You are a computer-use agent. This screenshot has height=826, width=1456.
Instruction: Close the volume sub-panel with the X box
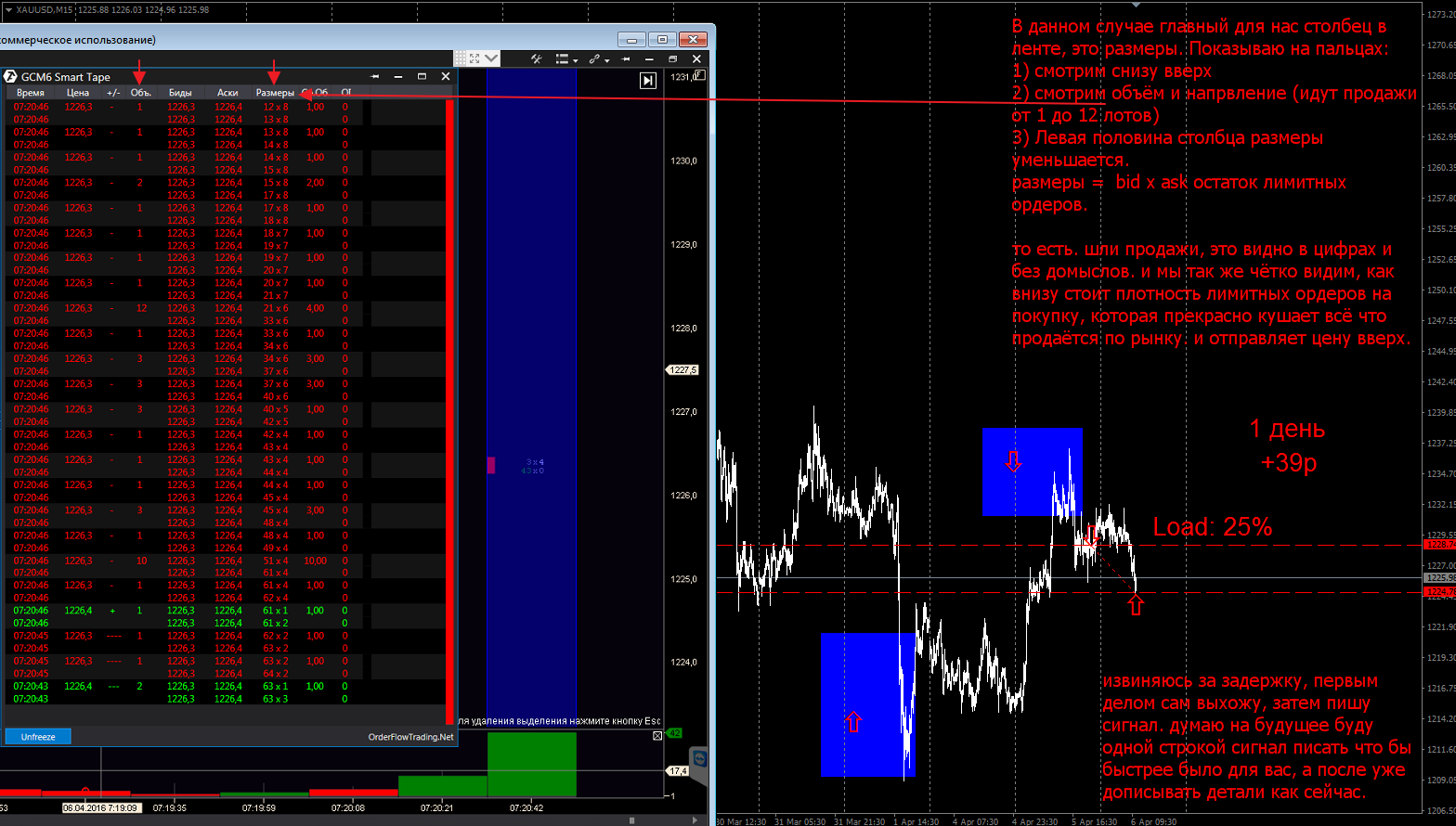pos(657,736)
